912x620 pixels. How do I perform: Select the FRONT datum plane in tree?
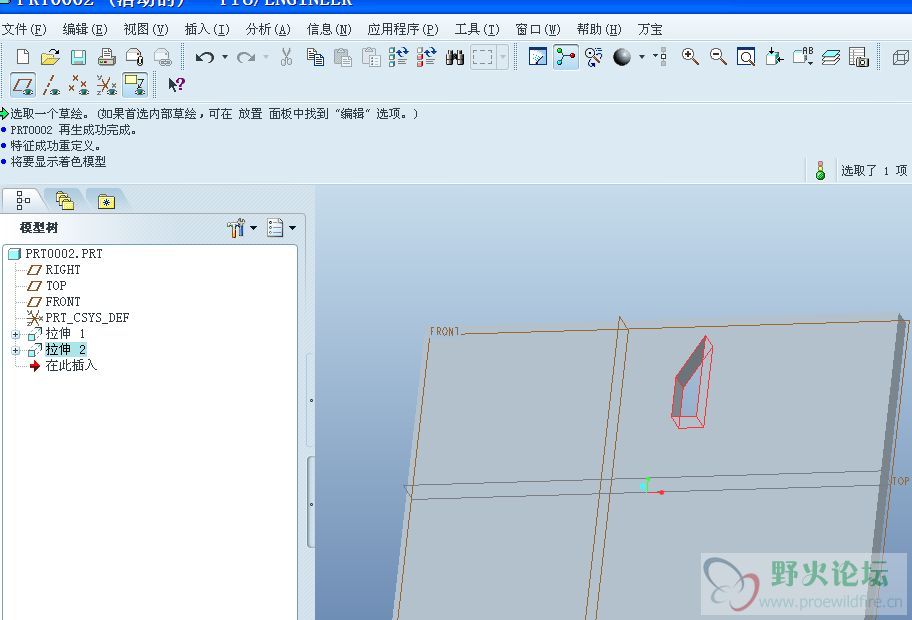click(63, 302)
